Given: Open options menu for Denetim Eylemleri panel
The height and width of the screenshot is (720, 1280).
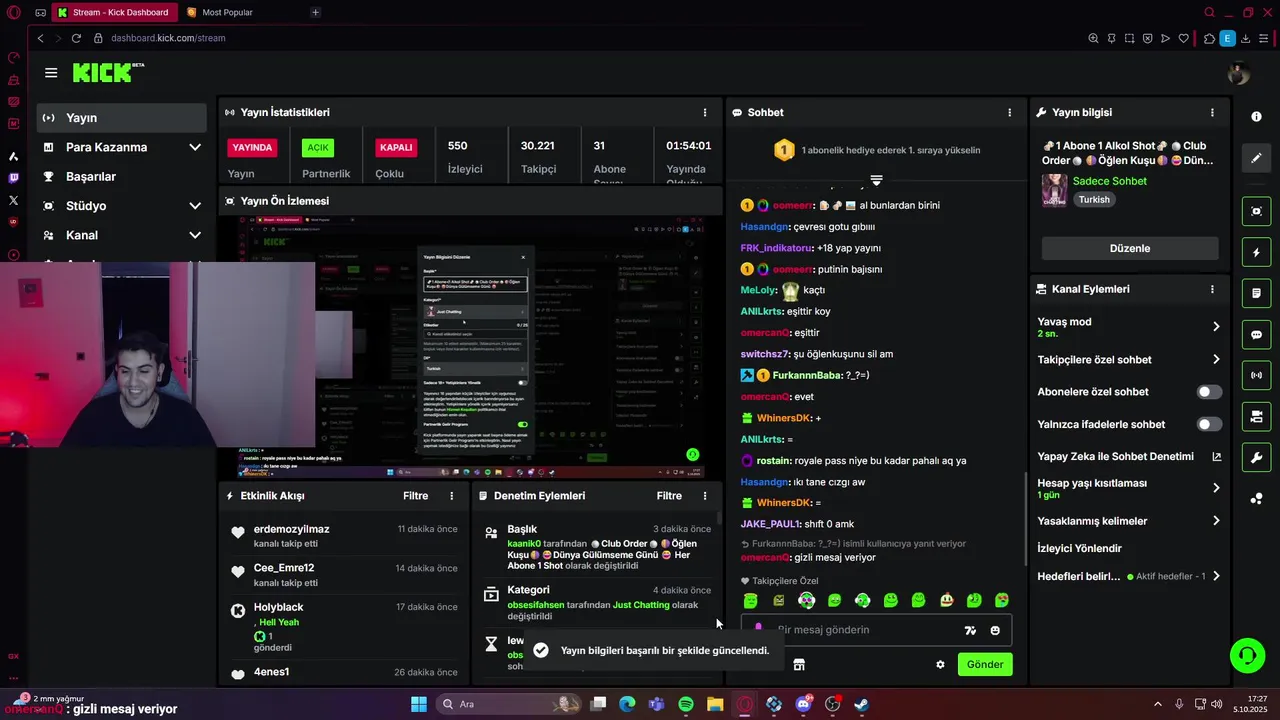Looking at the screenshot, I should click(705, 496).
